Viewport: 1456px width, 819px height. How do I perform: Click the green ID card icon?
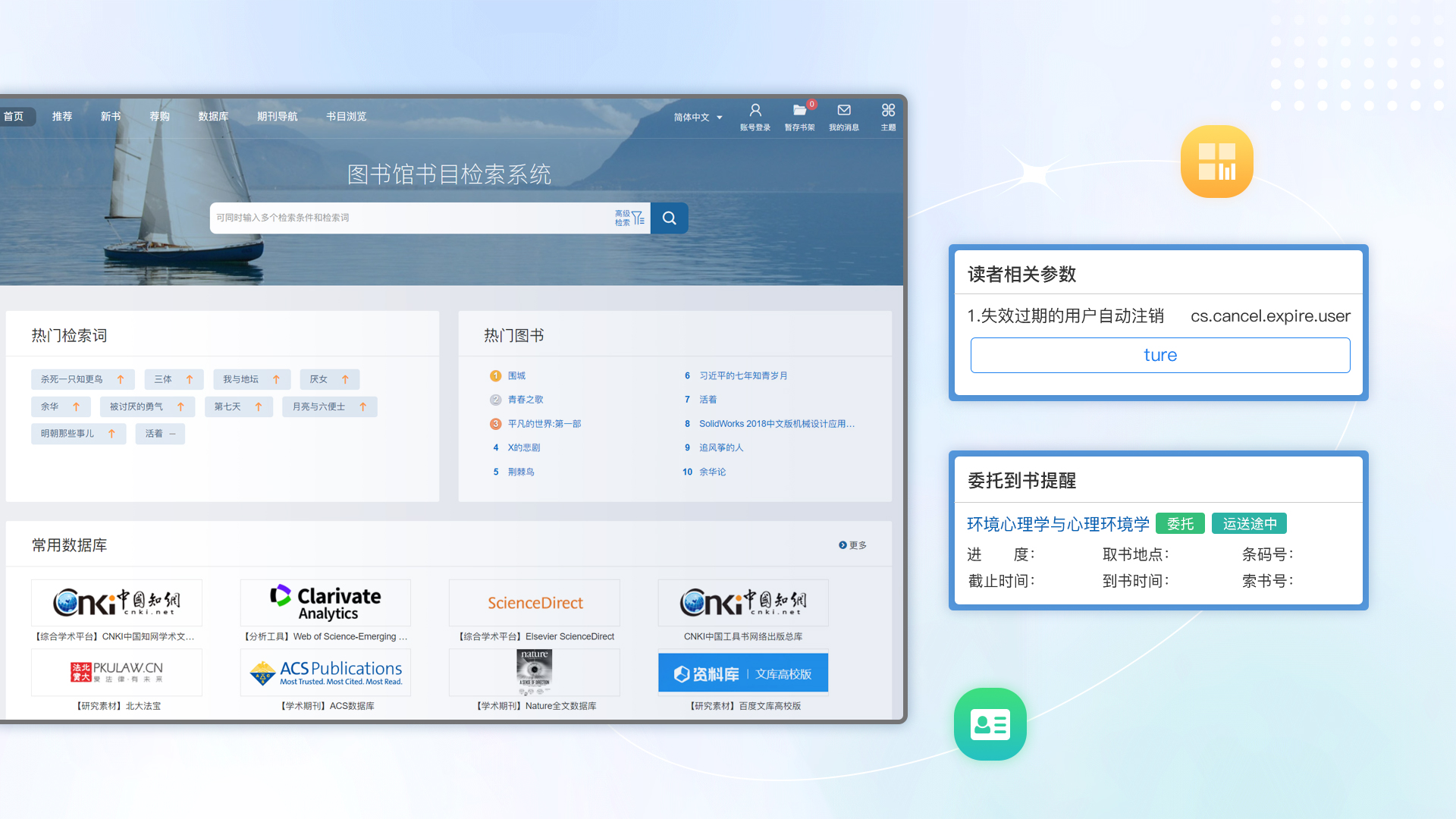coord(990,724)
